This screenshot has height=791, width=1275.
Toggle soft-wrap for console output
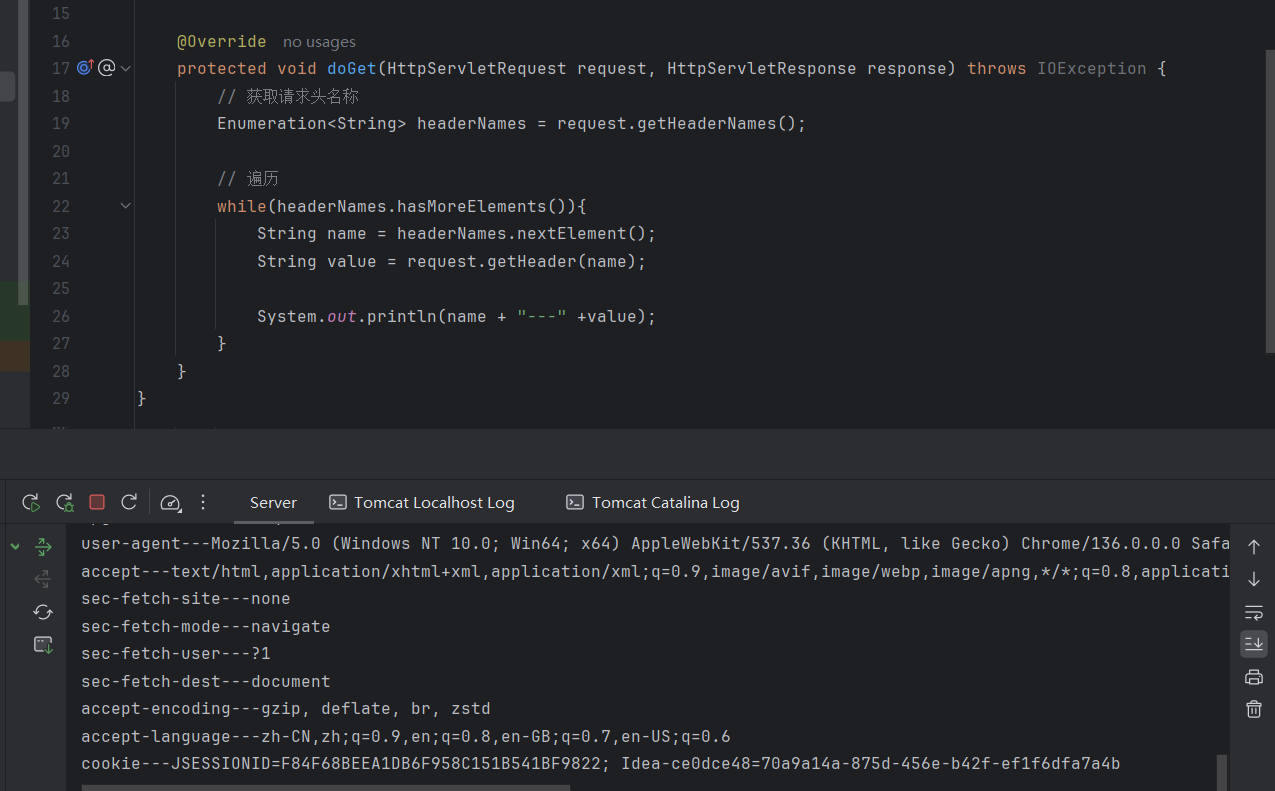tap(1253, 613)
